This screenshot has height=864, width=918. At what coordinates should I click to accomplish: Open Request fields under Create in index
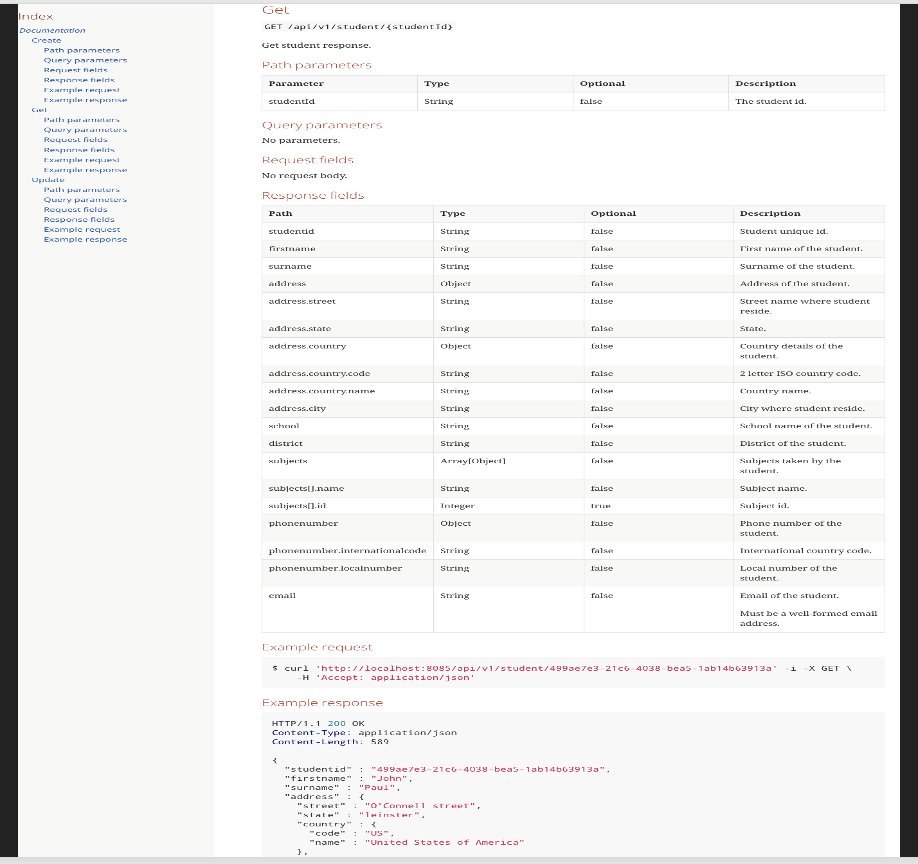[76, 70]
